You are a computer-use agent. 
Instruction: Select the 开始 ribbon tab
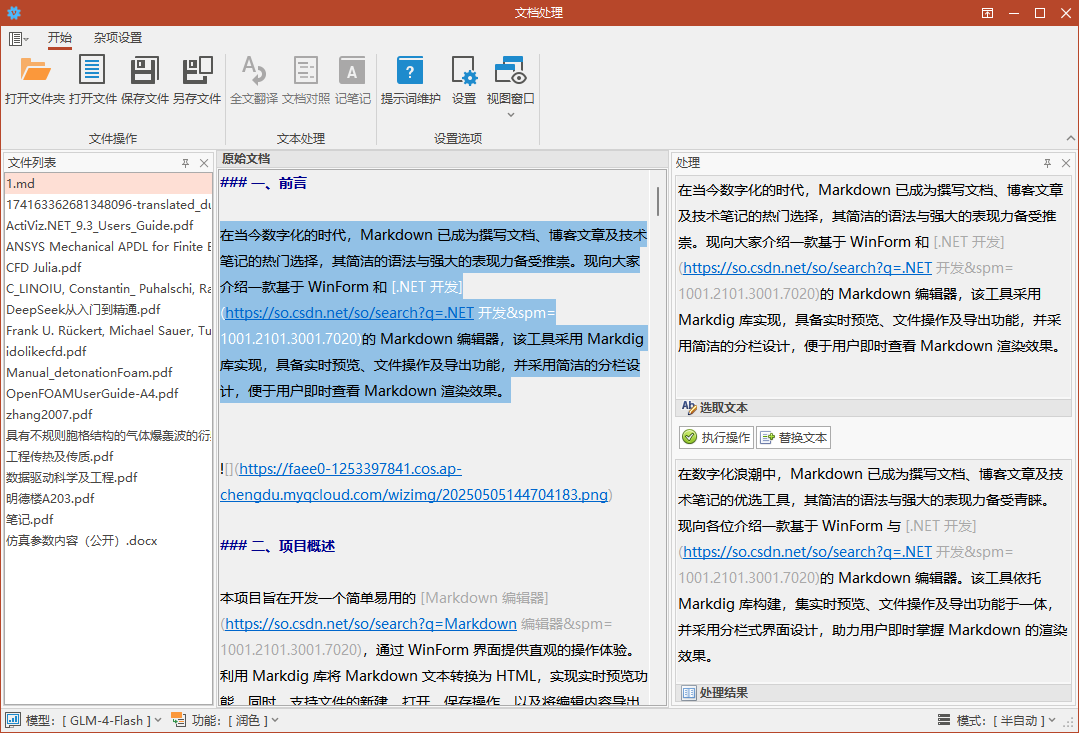click(x=60, y=38)
